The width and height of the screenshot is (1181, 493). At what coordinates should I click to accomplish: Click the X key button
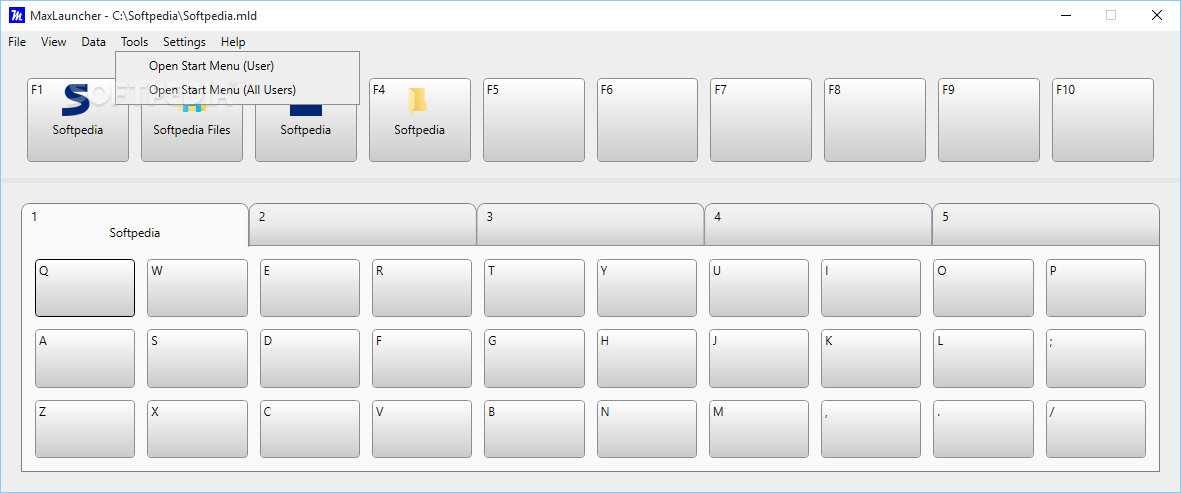click(197, 429)
